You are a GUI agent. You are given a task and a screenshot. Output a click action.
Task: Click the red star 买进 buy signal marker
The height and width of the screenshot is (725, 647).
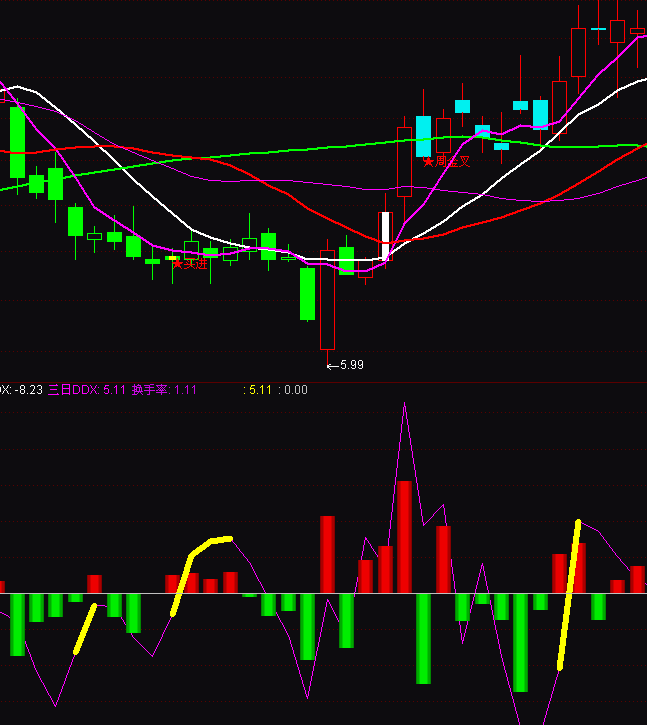pos(190,264)
